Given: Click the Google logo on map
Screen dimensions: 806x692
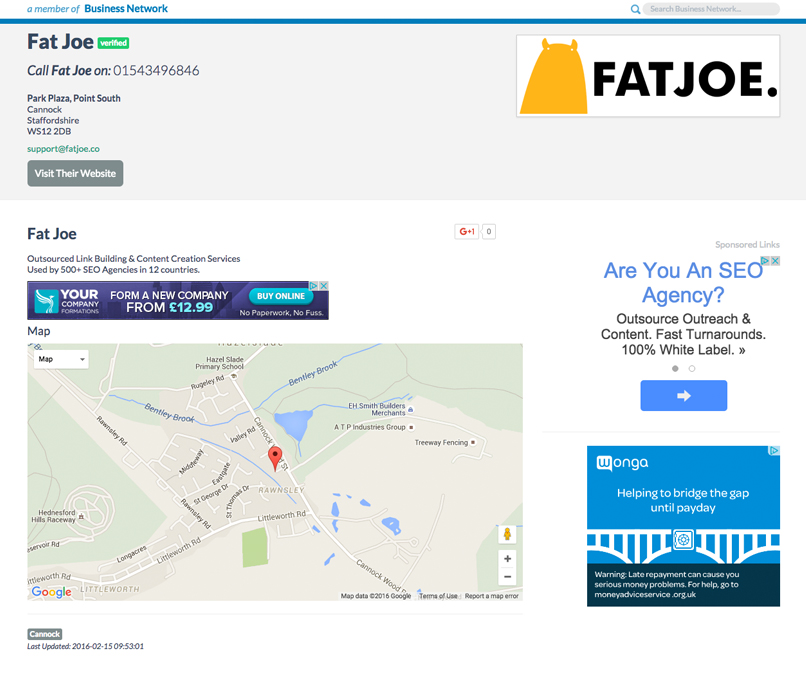Looking at the screenshot, I should click(51, 592).
